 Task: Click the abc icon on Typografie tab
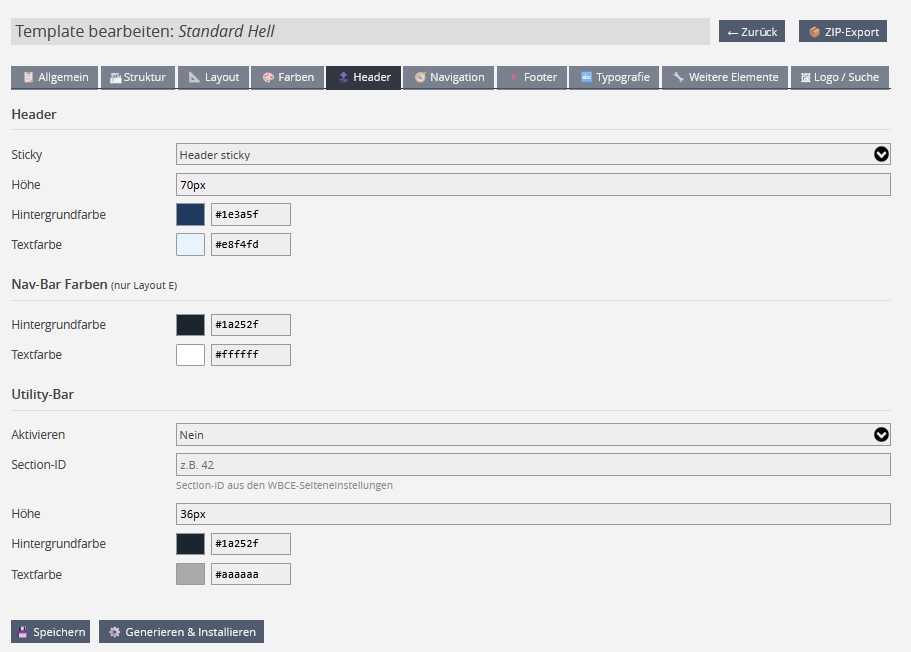click(586, 77)
